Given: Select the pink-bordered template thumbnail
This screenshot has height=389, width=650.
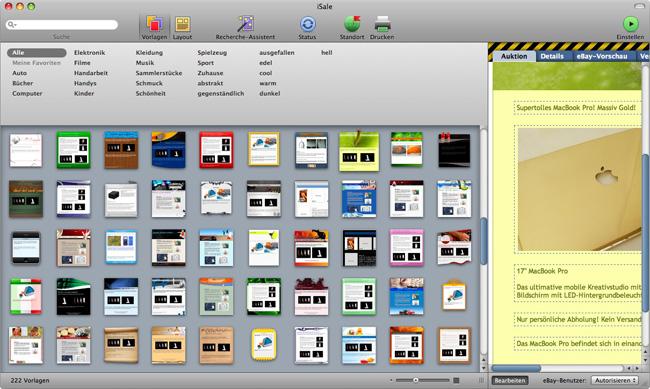Looking at the screenshot, I should pyautogui.click(x=407, y=248).
